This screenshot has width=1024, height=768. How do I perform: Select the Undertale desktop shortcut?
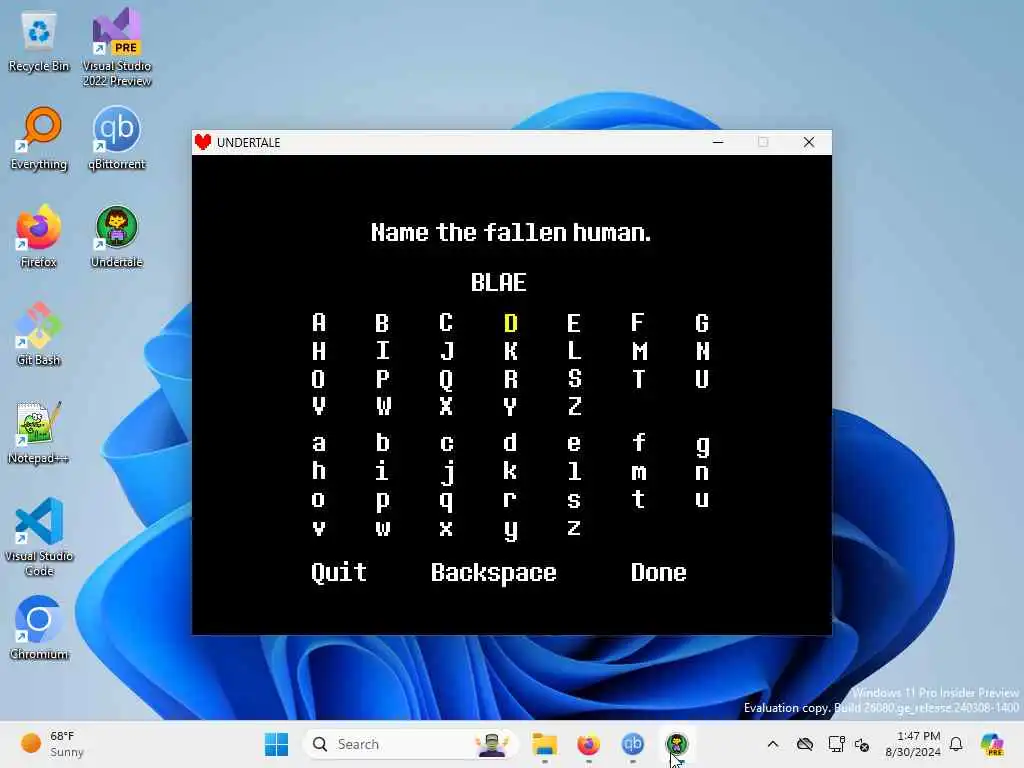pos(117,236)
